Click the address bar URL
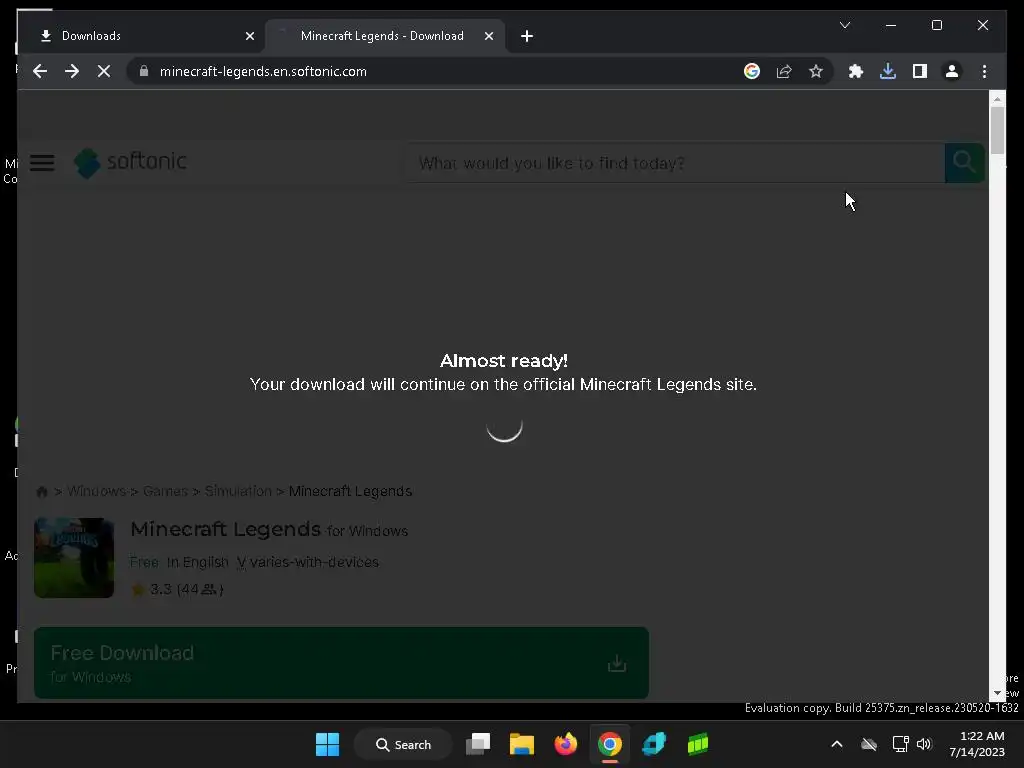1024x768 pixels. coord(263,71)
